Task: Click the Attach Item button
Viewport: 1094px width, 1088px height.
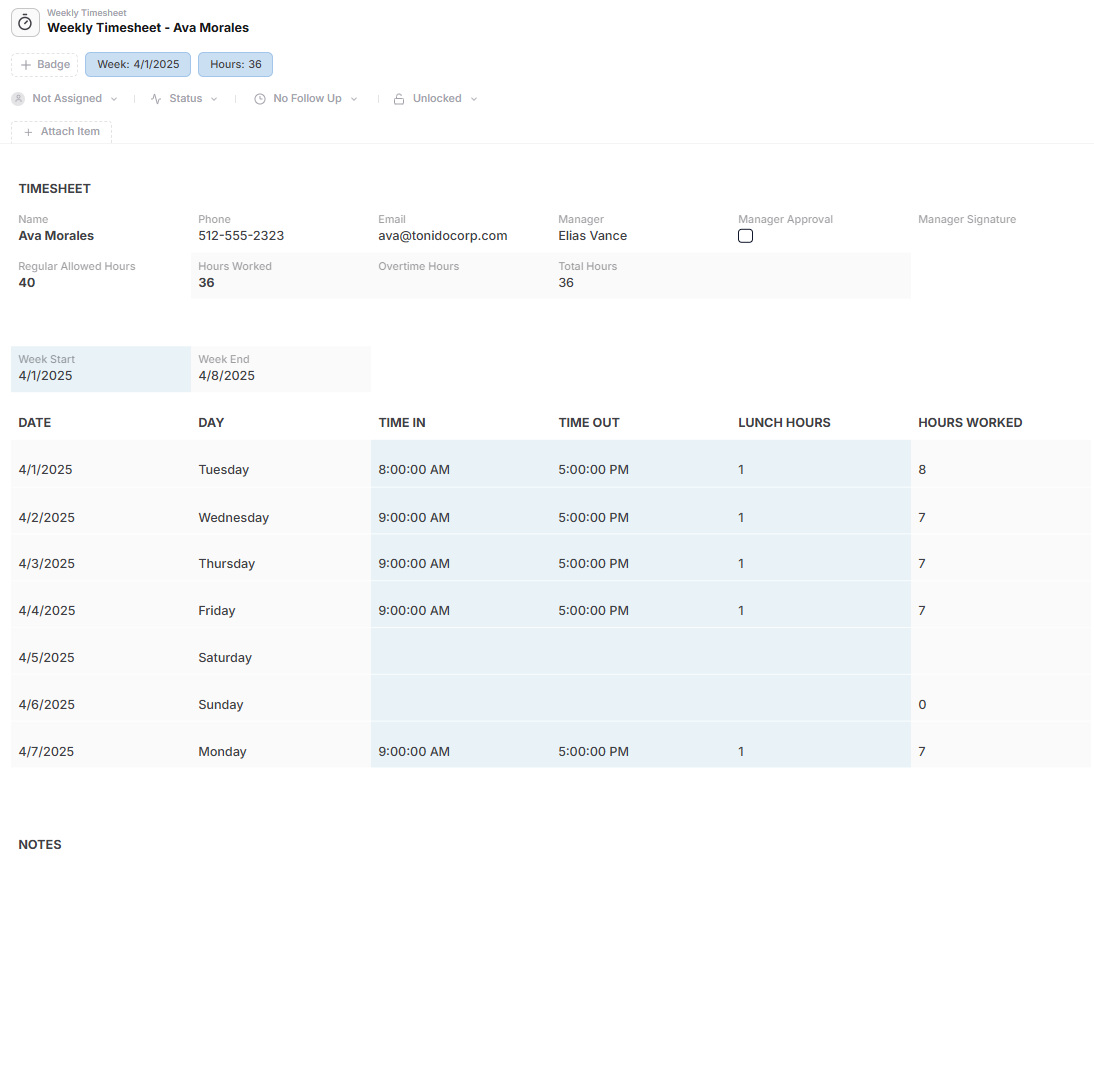Action: [61, 132]
